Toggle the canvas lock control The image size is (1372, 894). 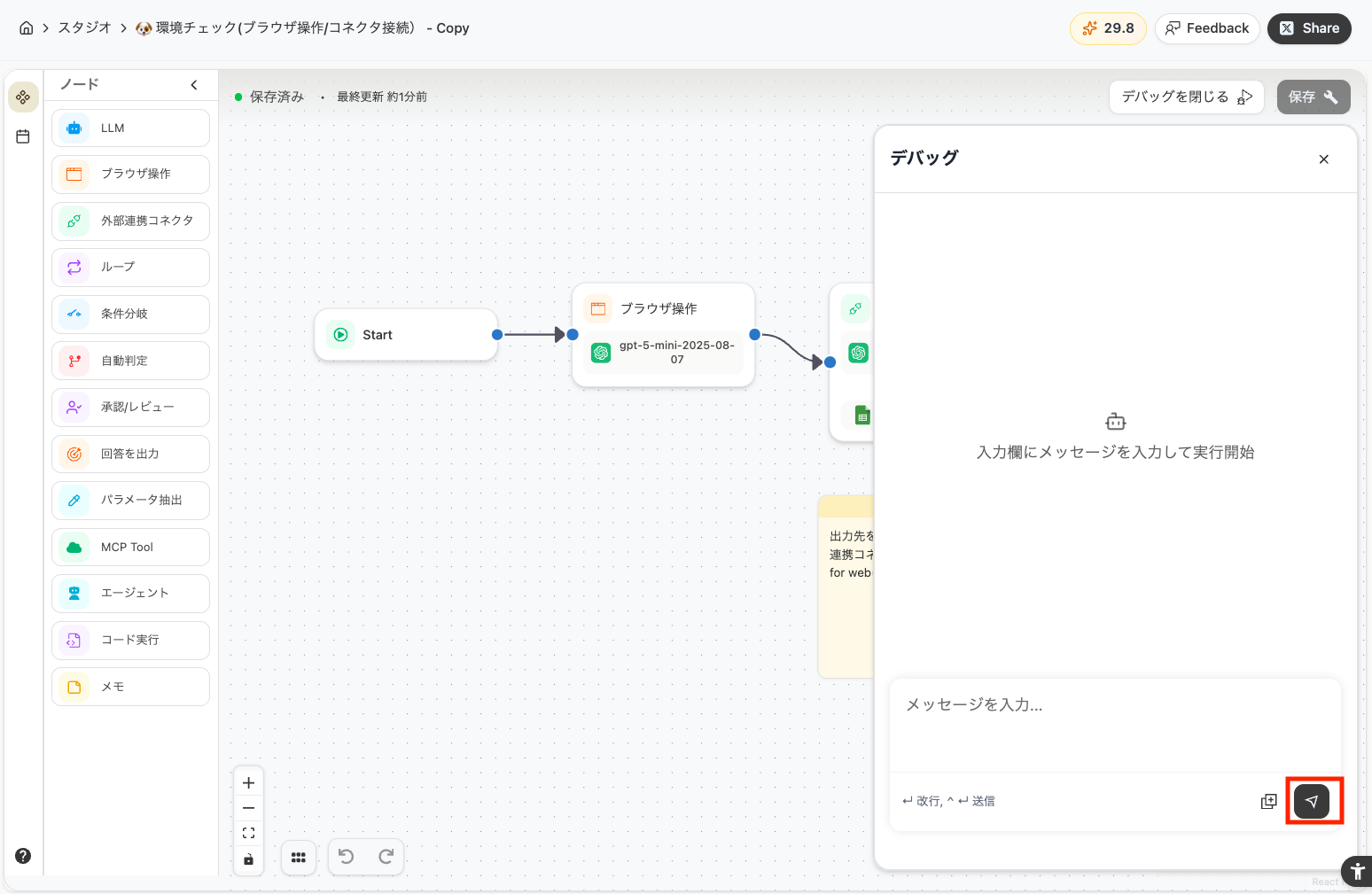(x=248, y=859)
